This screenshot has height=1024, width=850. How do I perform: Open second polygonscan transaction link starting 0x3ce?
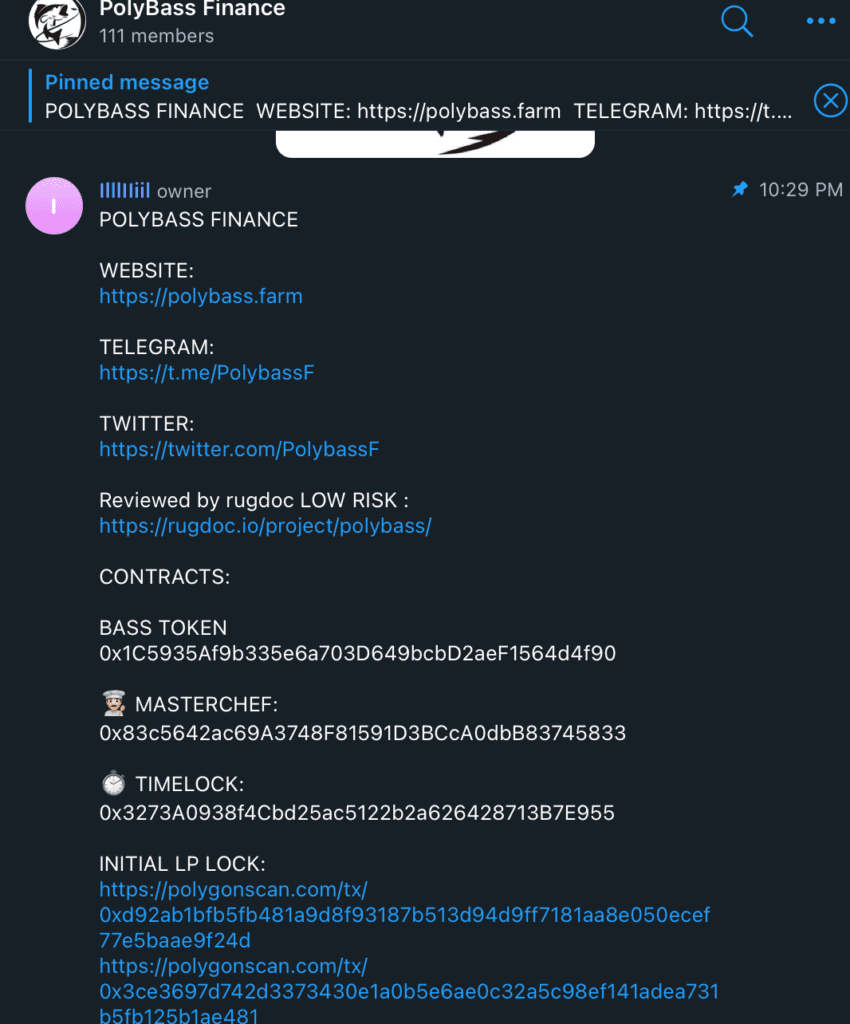coord(409,989)
